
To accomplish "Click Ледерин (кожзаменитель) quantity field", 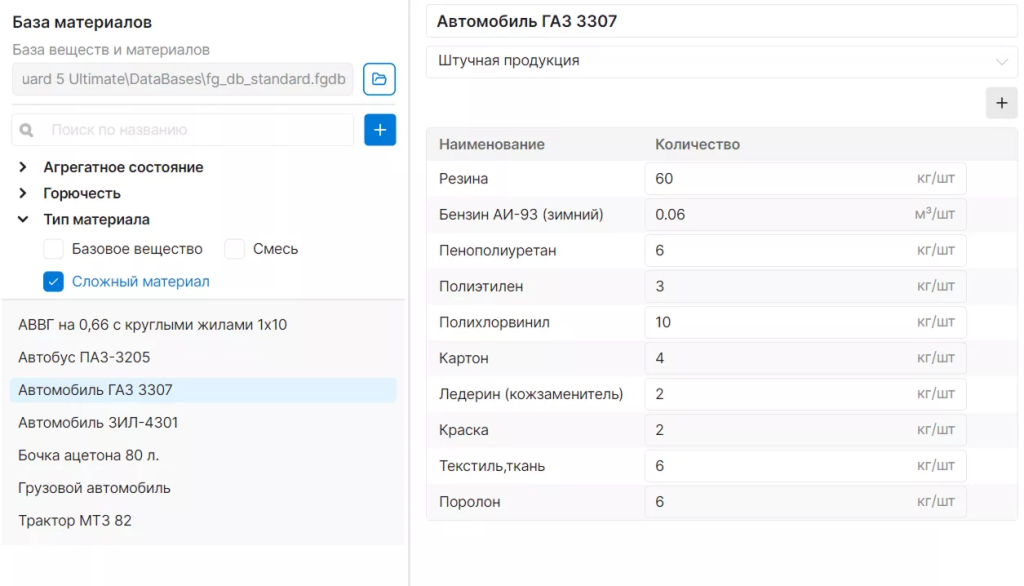I will (805, 395).
